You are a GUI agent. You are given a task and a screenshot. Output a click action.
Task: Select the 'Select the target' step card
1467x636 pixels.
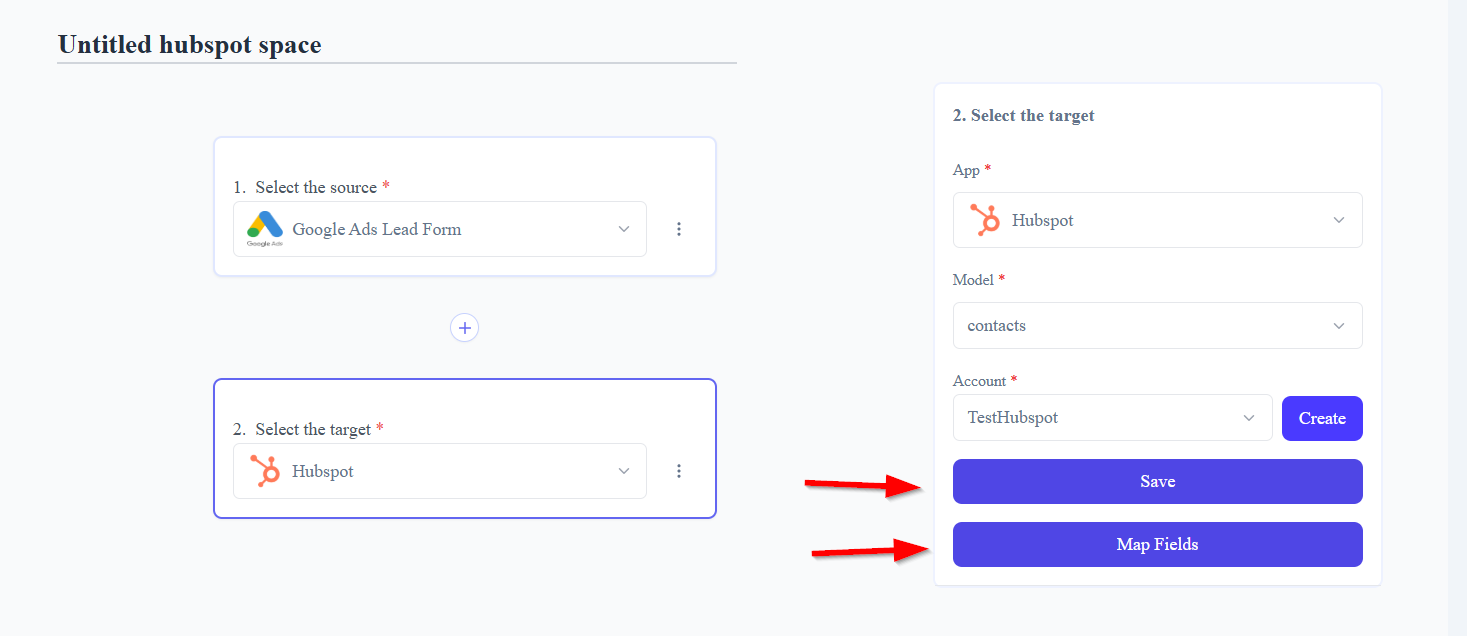tap(465, 448)
